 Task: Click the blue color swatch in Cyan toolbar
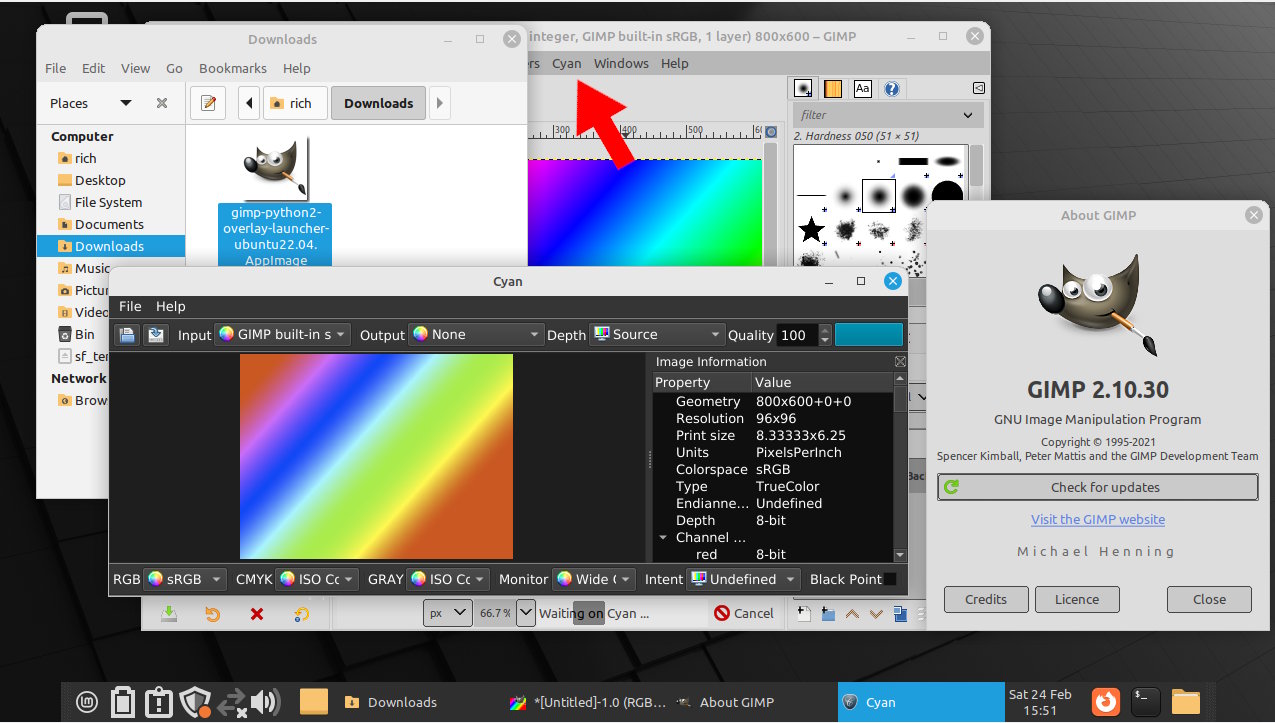(x=869, y=335)
